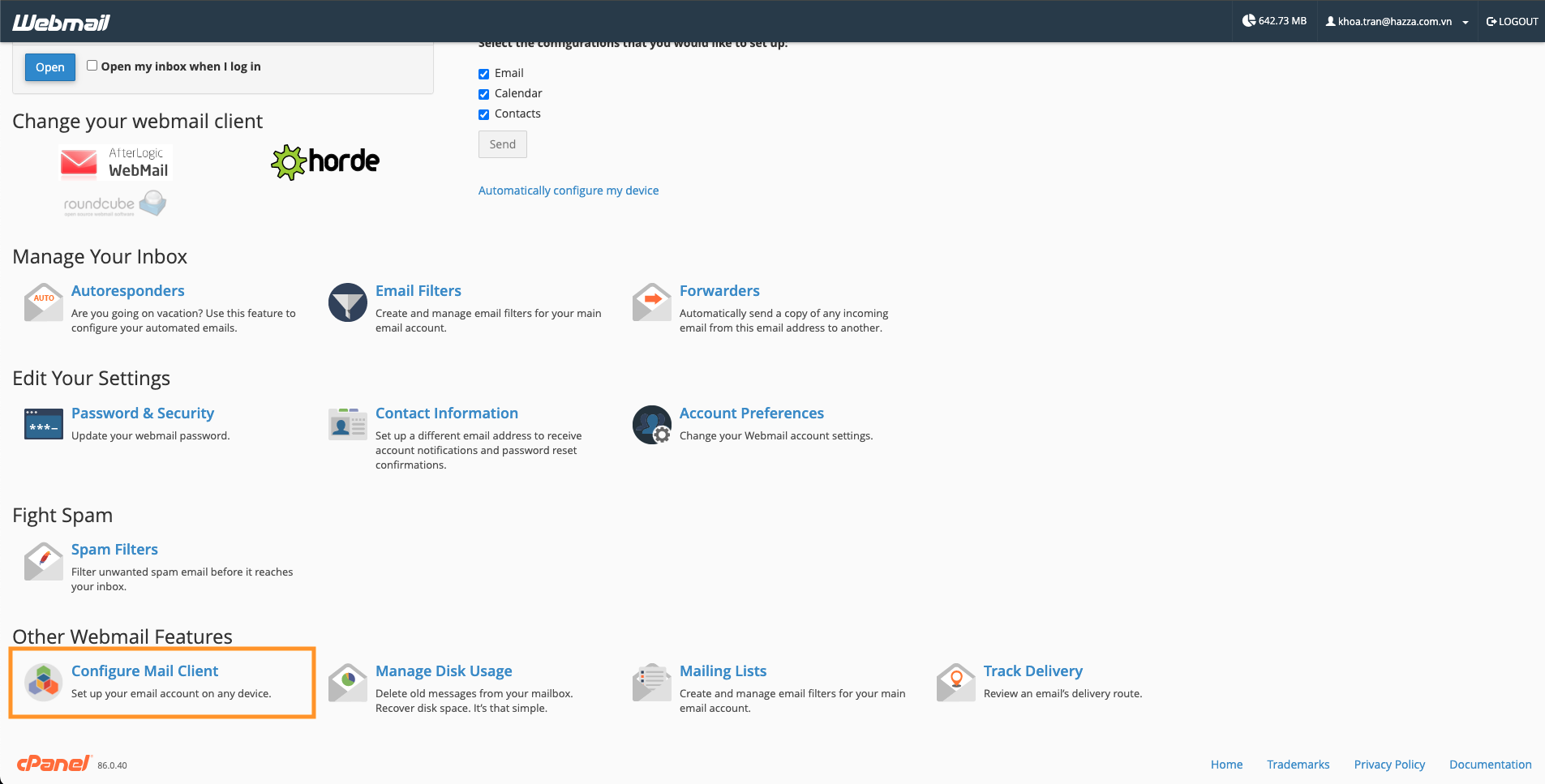Click the Forwarders arrow envelope icon
The image size is (1545, 784).
651,302
